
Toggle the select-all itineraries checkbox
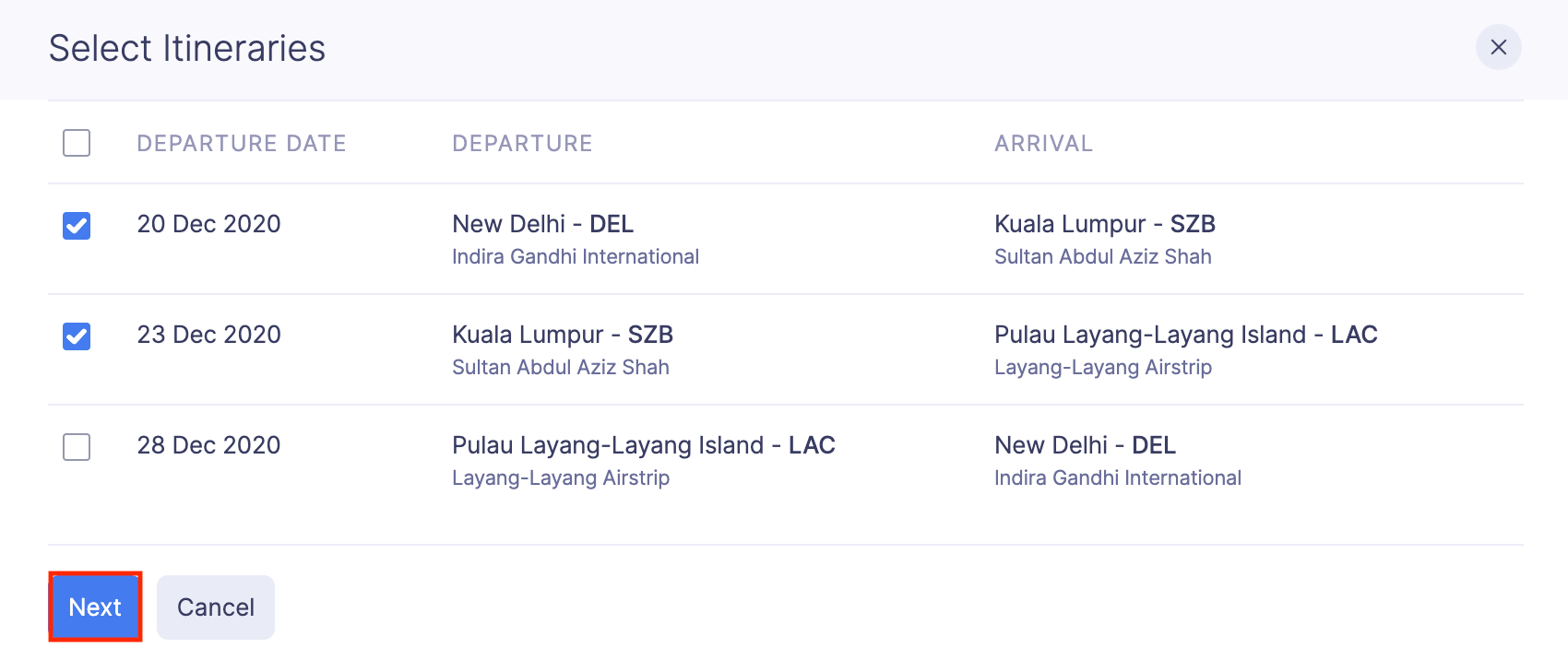click(77, 143)
